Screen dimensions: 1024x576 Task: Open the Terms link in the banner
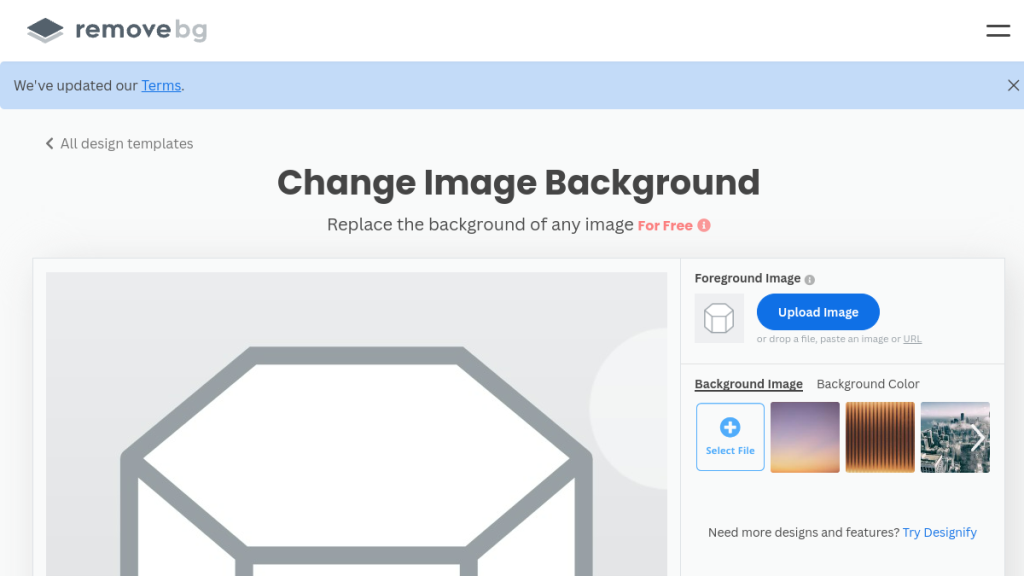tap(161, 86)
